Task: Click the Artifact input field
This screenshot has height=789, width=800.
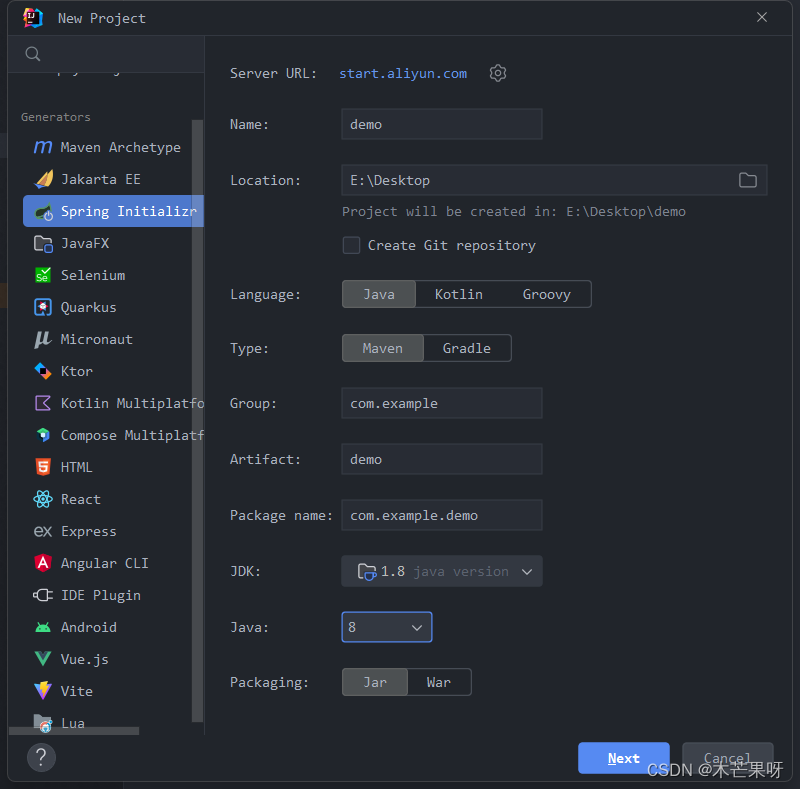Action: pyautogui.click(x=442, y=459)
